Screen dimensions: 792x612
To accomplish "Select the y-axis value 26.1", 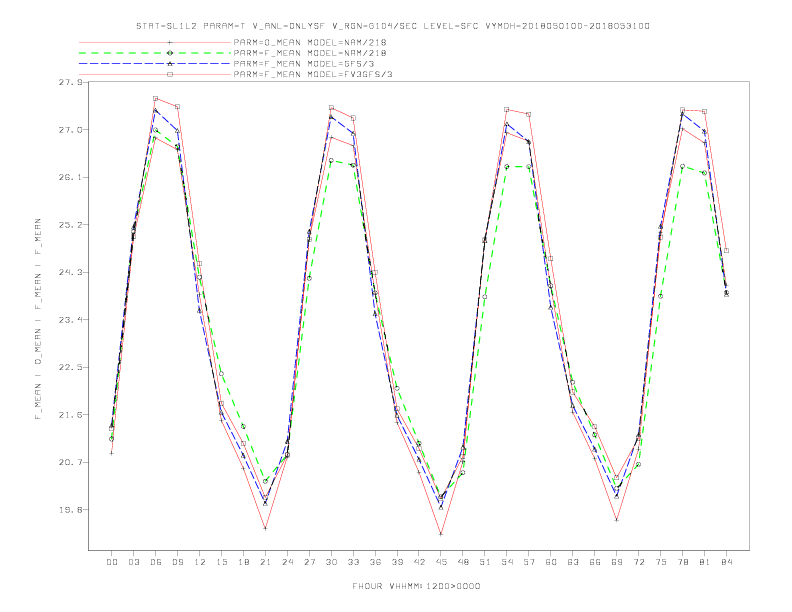I will click(70, 177).
